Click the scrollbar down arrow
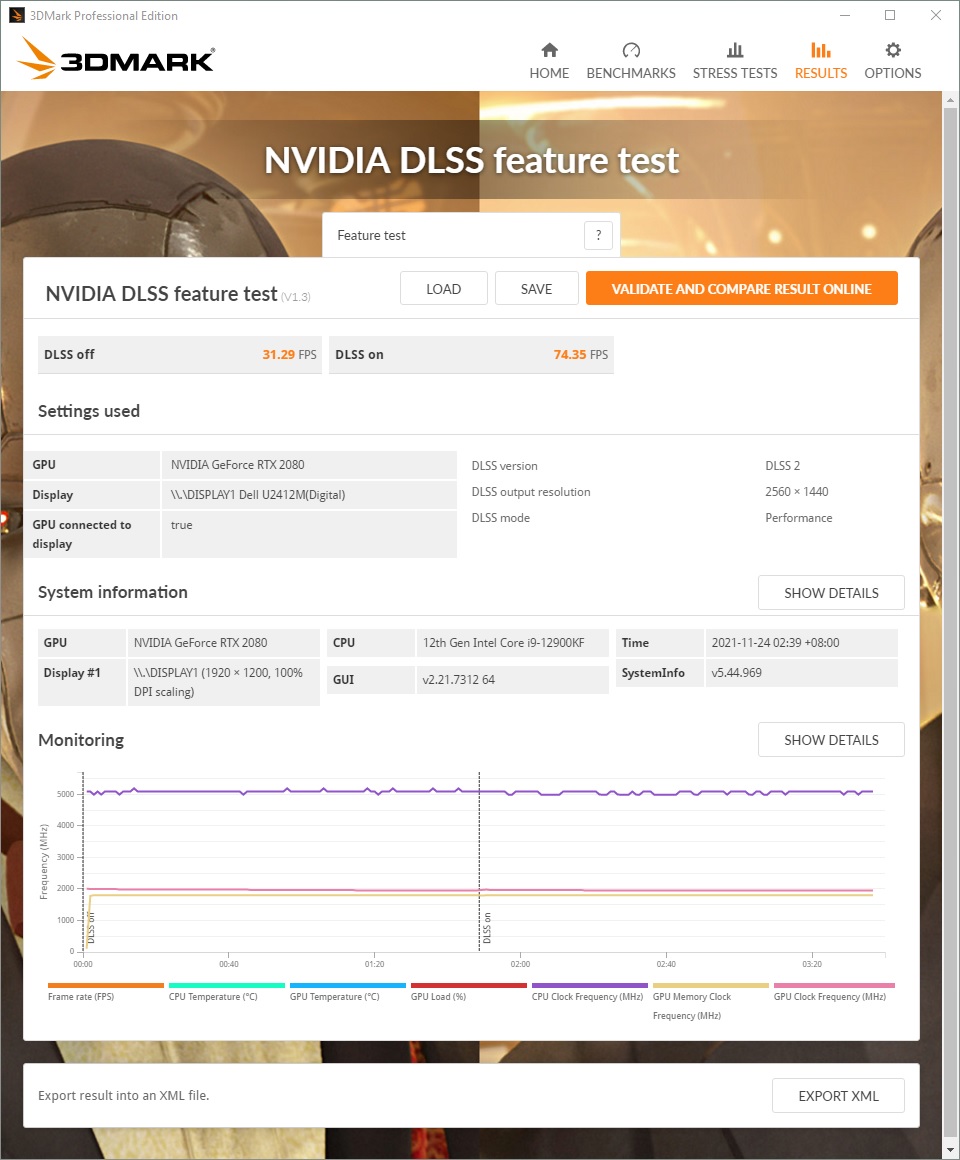Image resolution: width=960 pixels, height=1160 pixels. [950, 1150]
